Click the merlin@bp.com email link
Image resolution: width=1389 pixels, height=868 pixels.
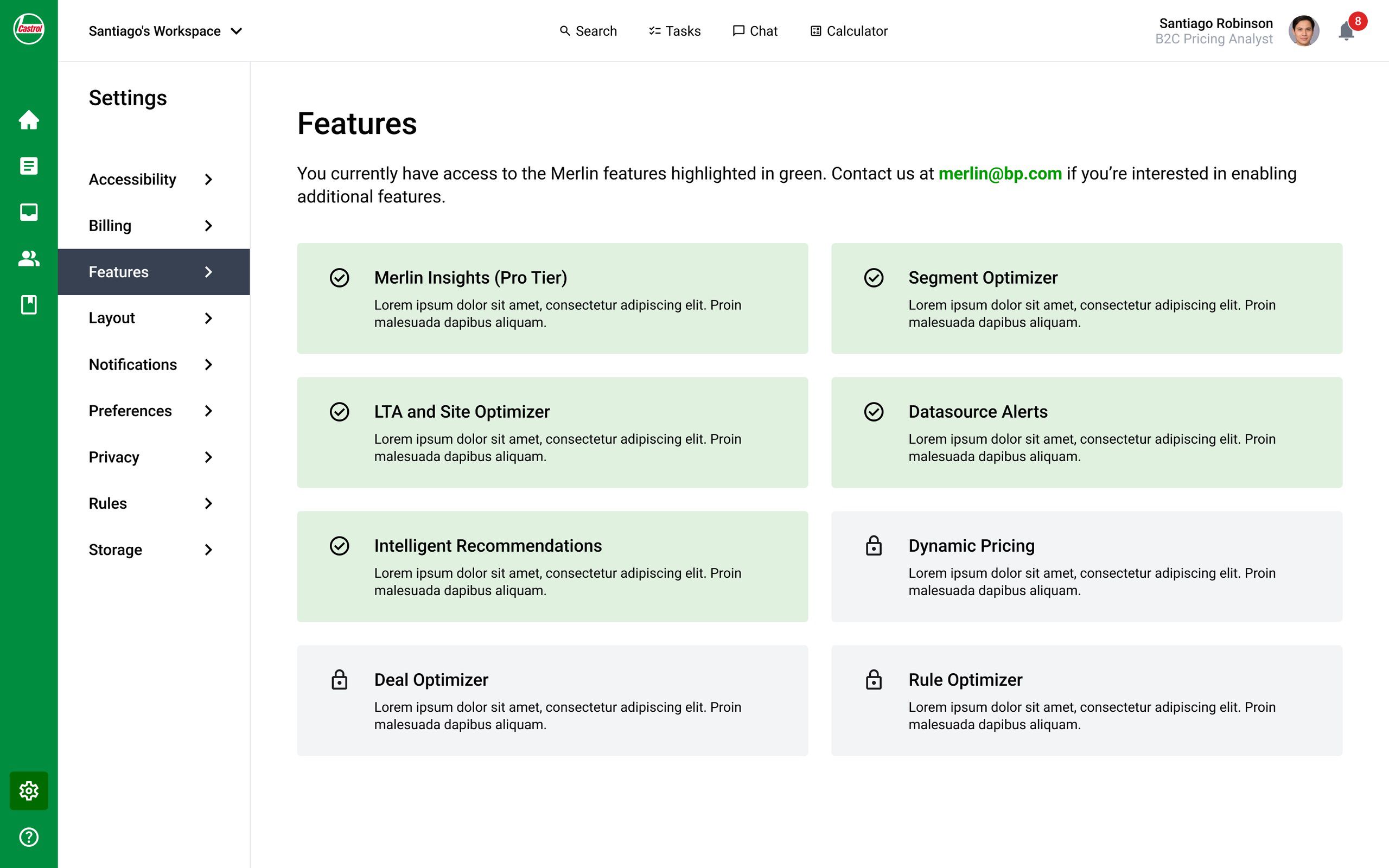1000,174
